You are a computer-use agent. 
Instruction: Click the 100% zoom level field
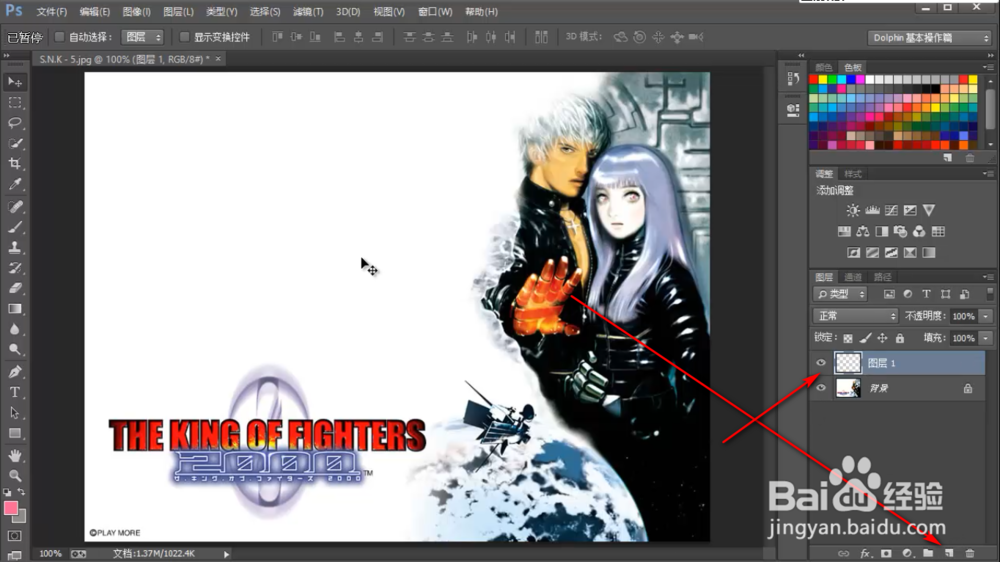(x=50, y=554)
